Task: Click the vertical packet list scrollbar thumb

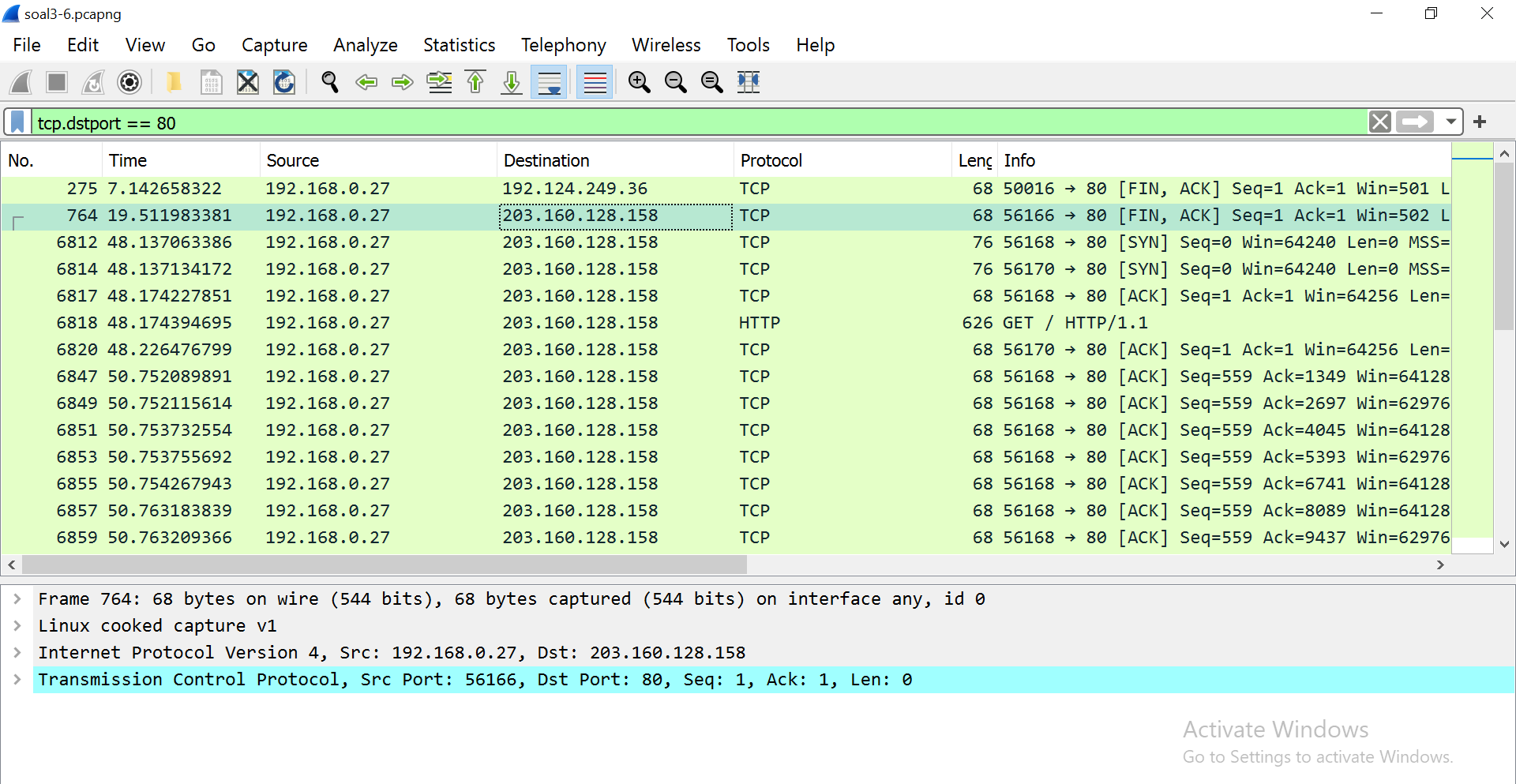Action: pyautogui.click(x=1504, y=246)
